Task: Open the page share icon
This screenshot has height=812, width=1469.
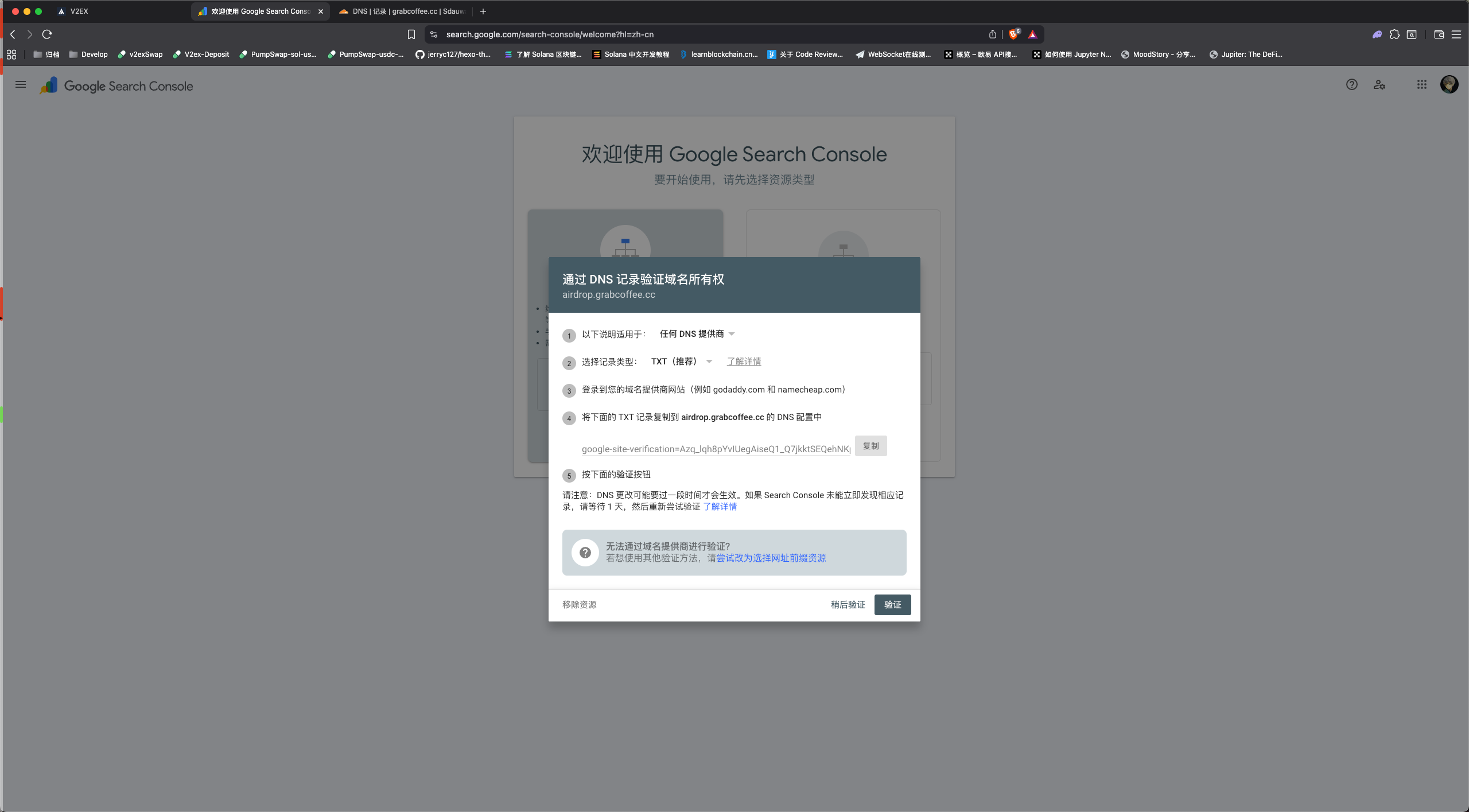Action: [x=992, y=34]
